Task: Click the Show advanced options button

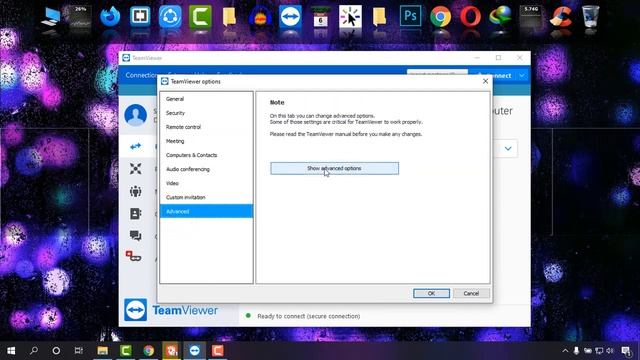Action: 334,168
